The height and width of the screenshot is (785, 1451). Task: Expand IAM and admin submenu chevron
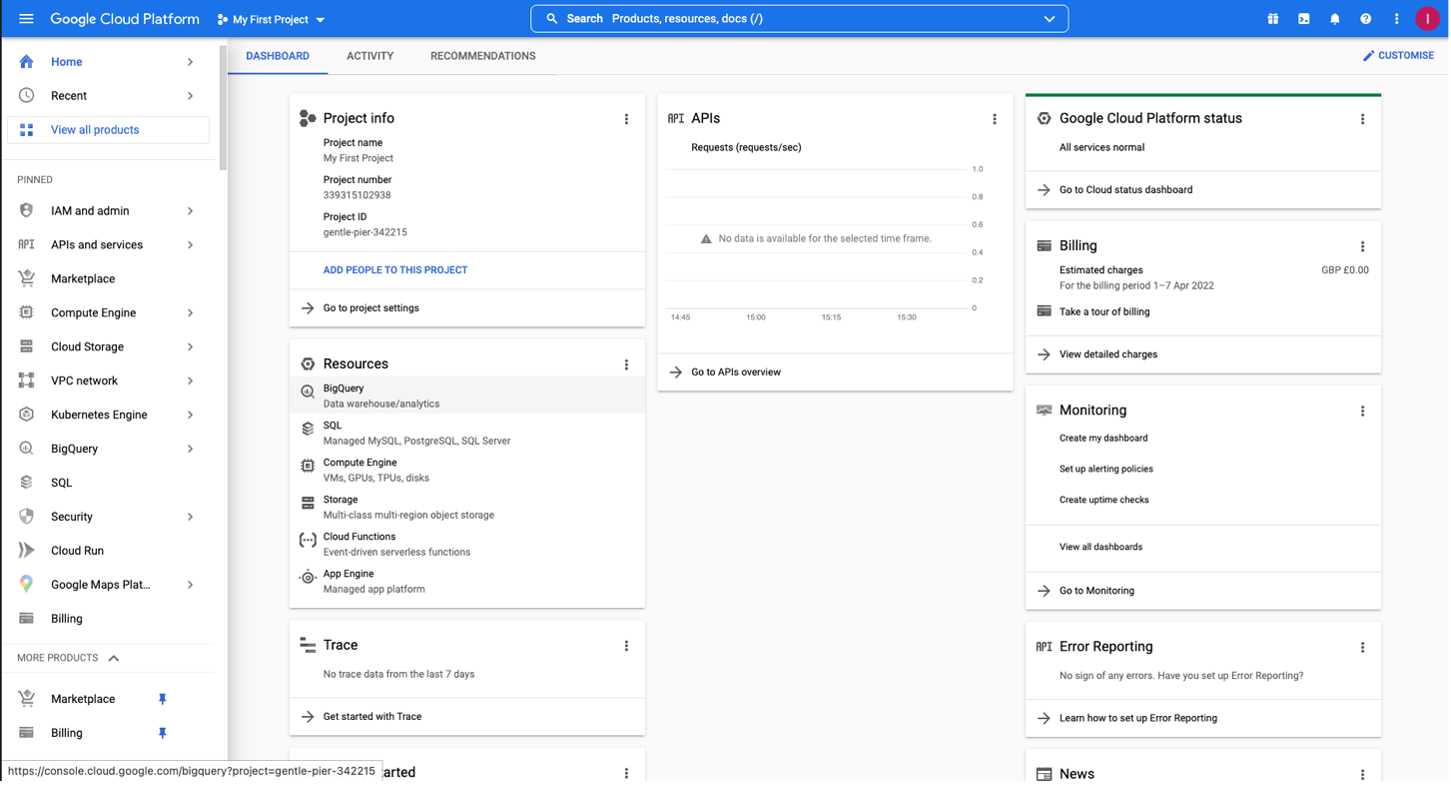(190, 211)
